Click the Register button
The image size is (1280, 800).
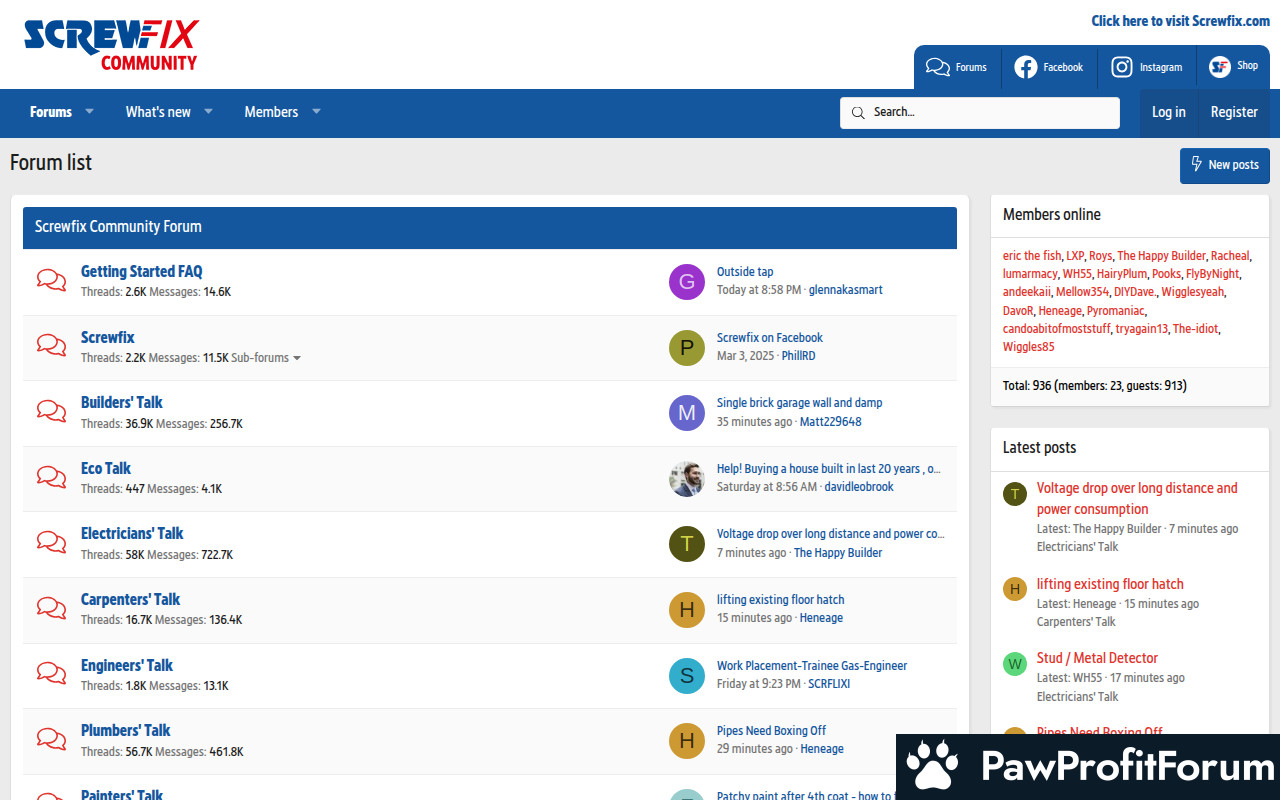pyautogui.click(x=1234, y=113)
